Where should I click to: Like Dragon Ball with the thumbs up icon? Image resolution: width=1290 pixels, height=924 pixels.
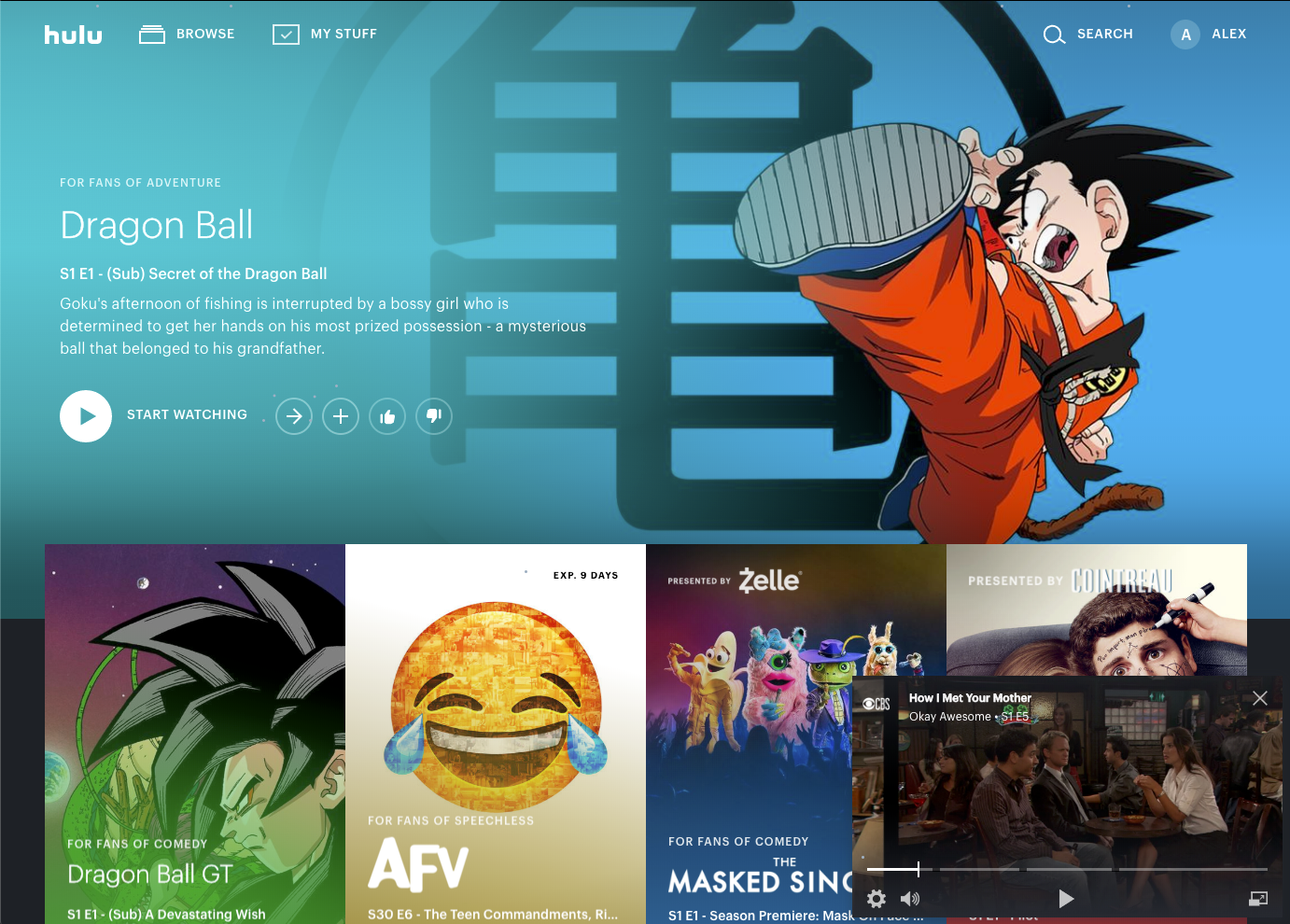387,415
